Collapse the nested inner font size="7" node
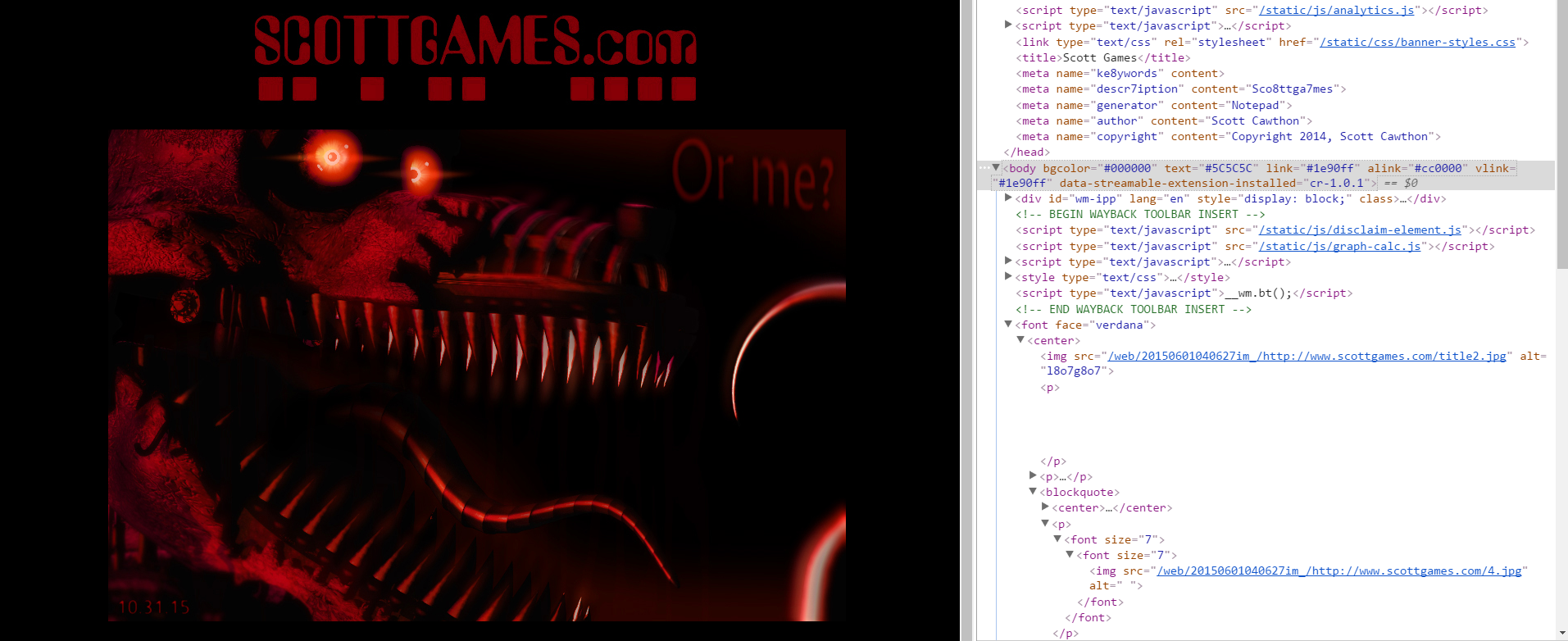 (x=1070, y=555)
